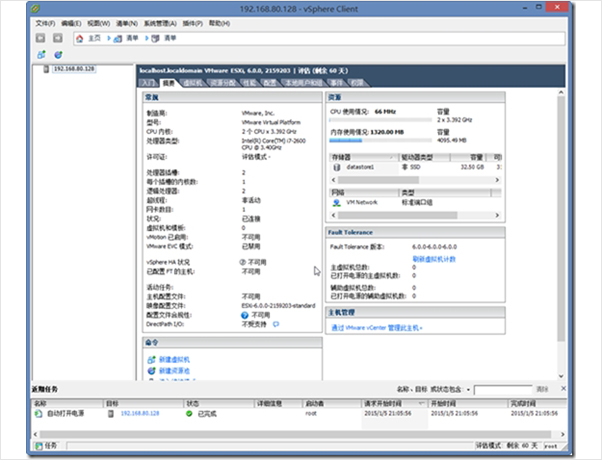Click the VM Network row name

tap(362, 202)
